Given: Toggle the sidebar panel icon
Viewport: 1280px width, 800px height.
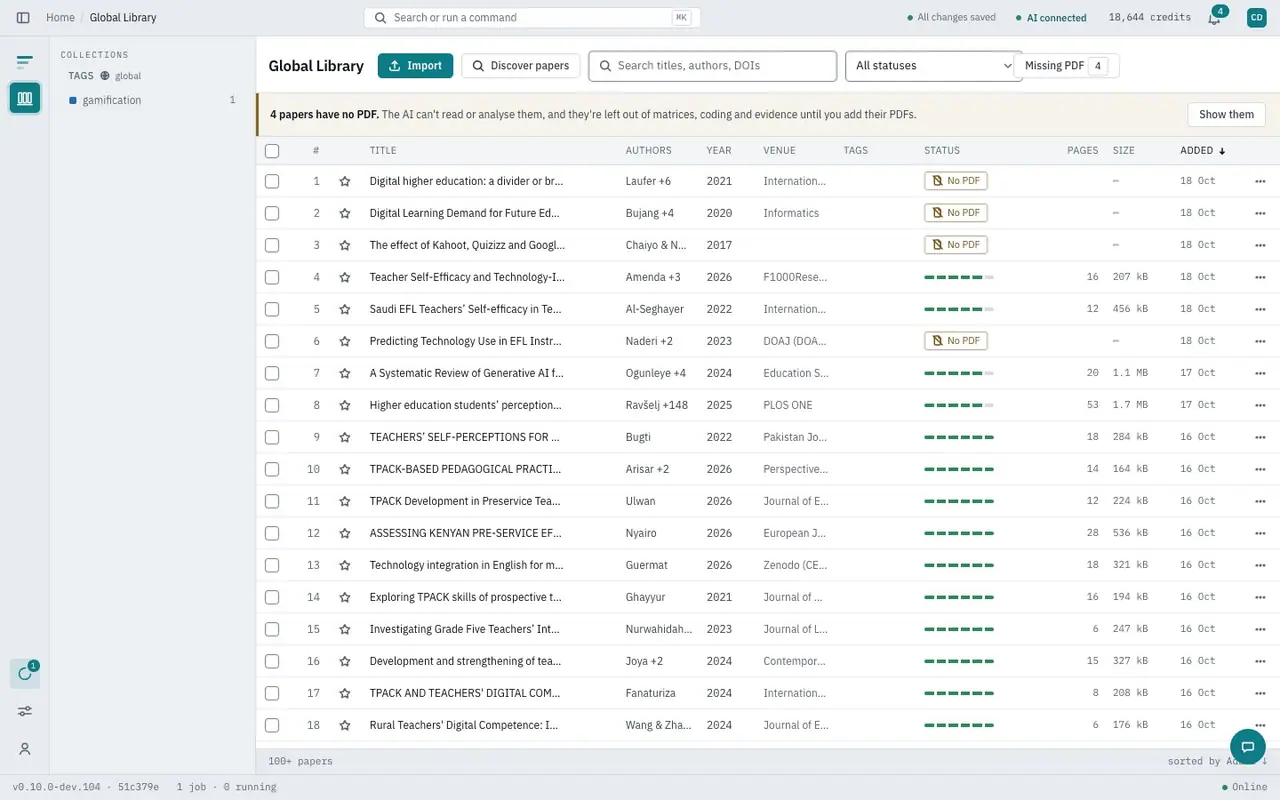Looking at the screenshot, I should pos(23,17).
